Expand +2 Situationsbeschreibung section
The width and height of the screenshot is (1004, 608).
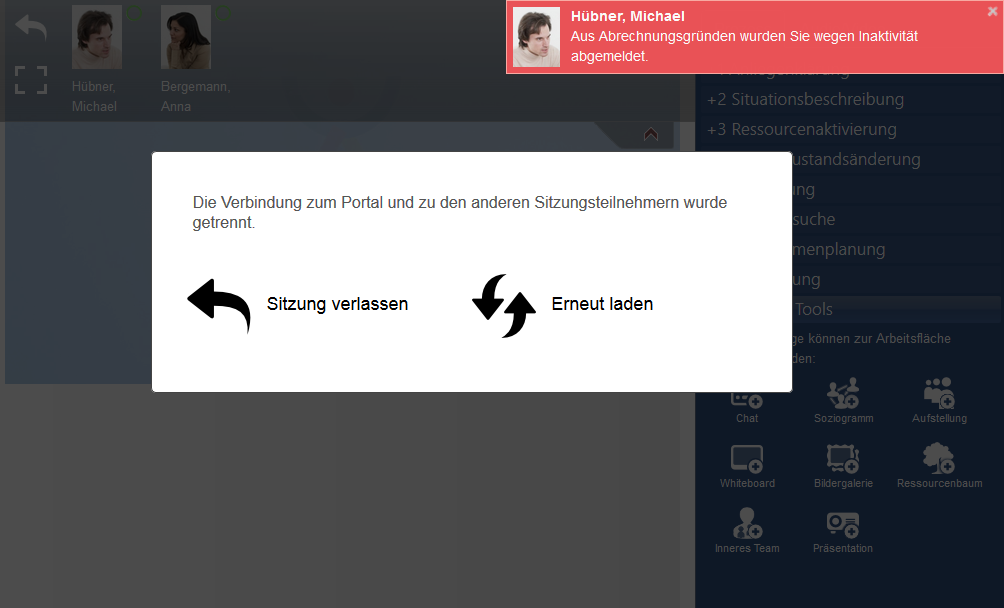click(806, 99)
